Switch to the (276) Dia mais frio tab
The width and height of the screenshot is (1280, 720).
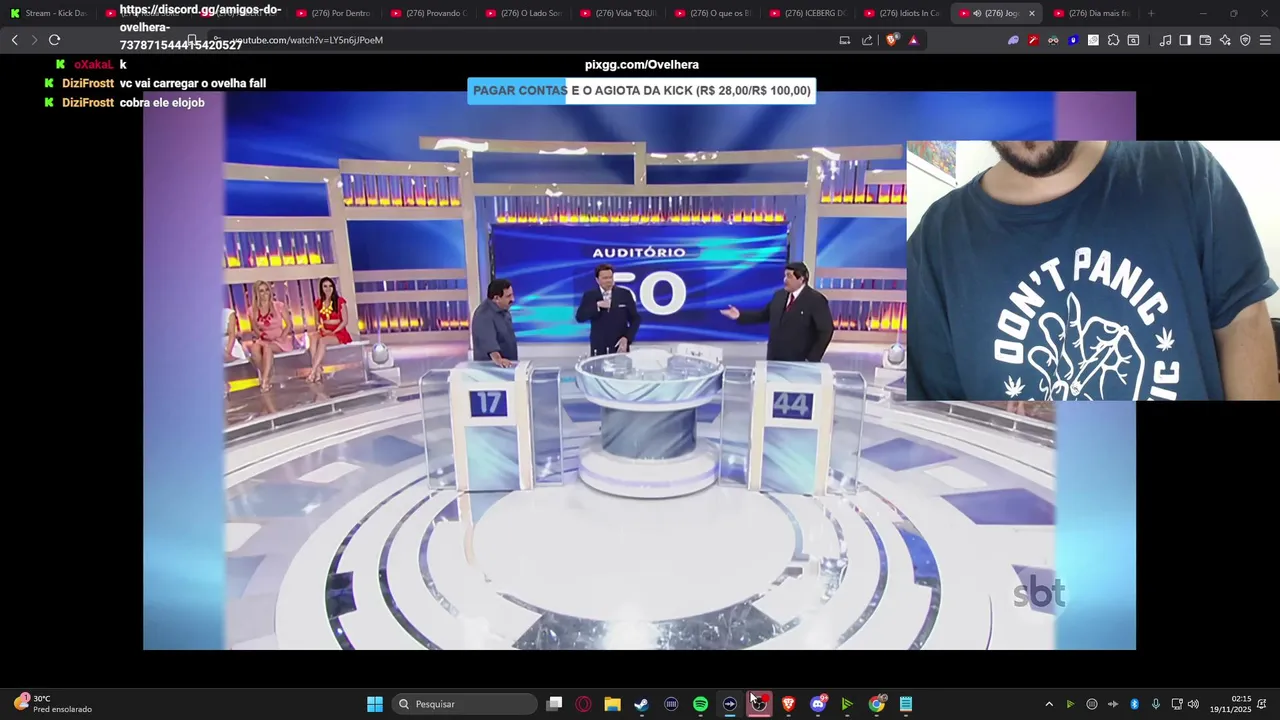click(1092, 13)
